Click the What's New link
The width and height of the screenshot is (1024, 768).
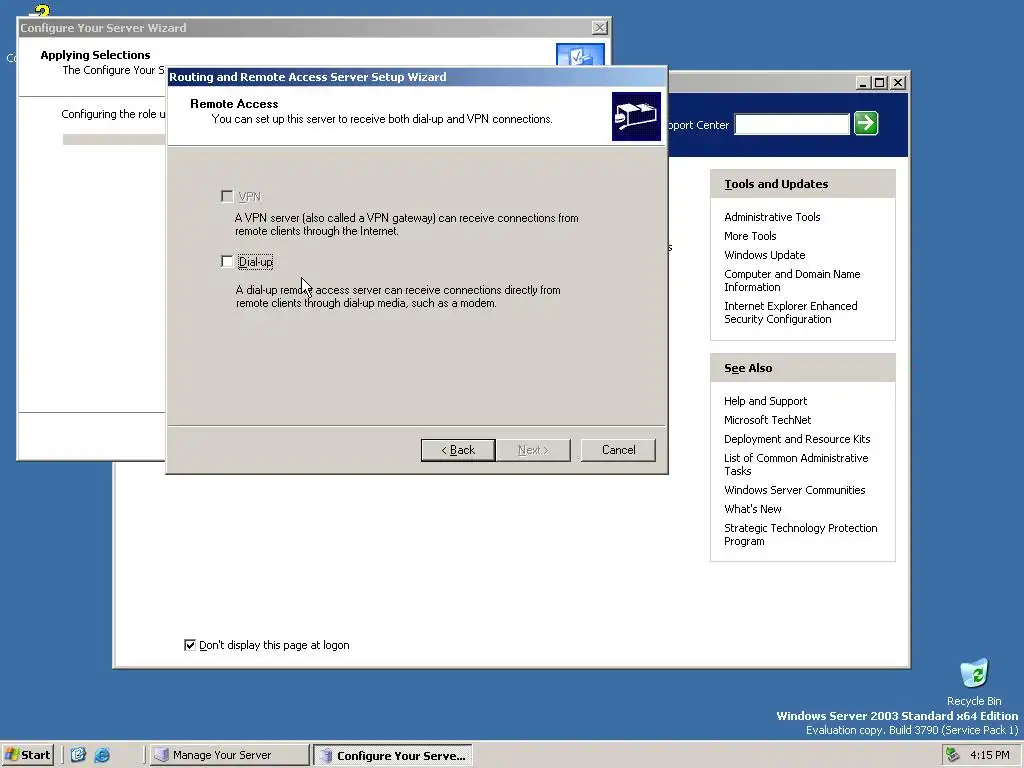pos(752,509)
